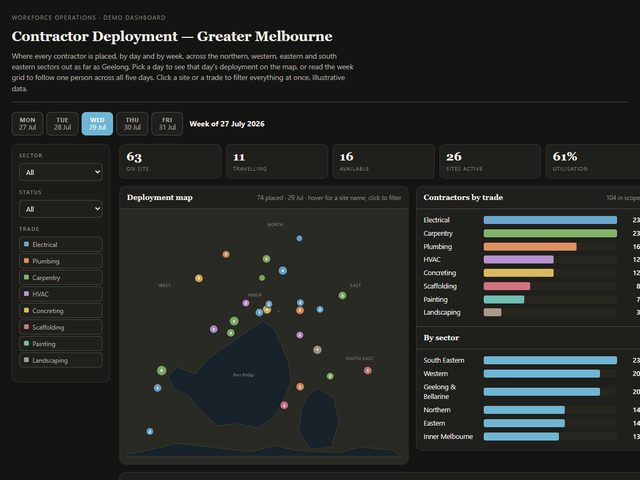Click the green Carpentry bar in the trade chart
Image resolution: width=640 pixels, height=480 pixels.
550,233
